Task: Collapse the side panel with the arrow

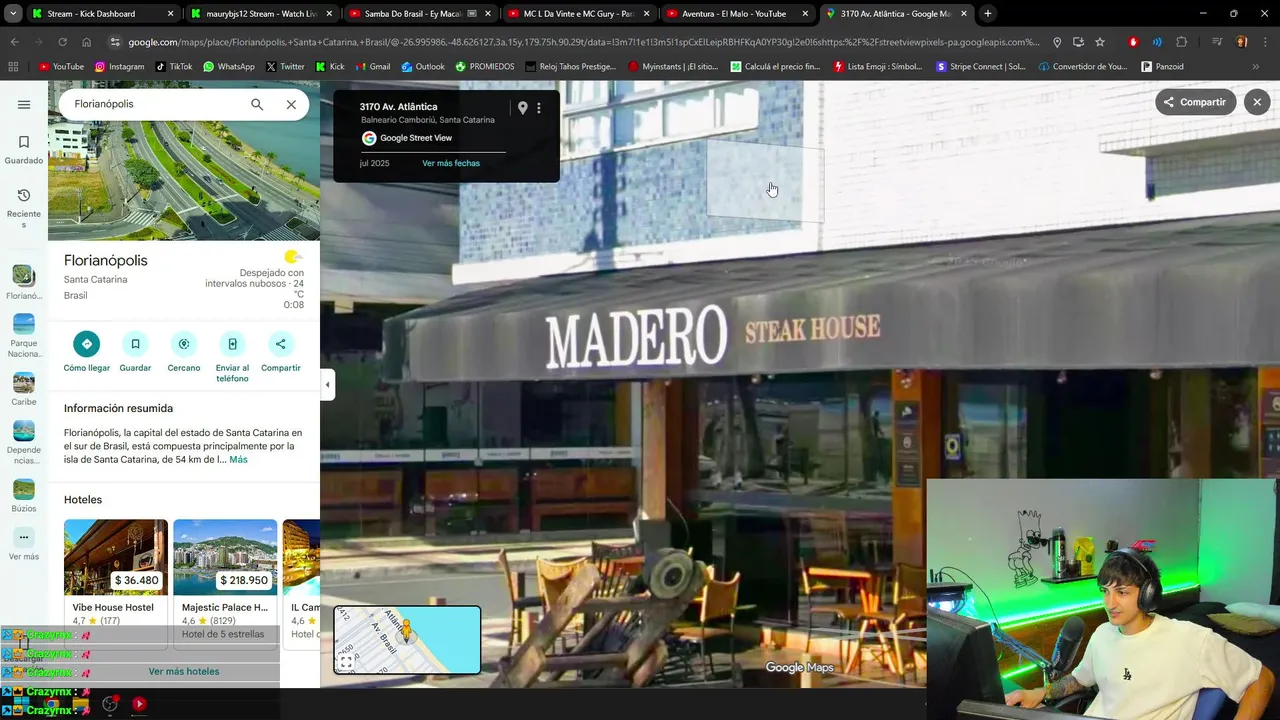Action: (327, 384)
